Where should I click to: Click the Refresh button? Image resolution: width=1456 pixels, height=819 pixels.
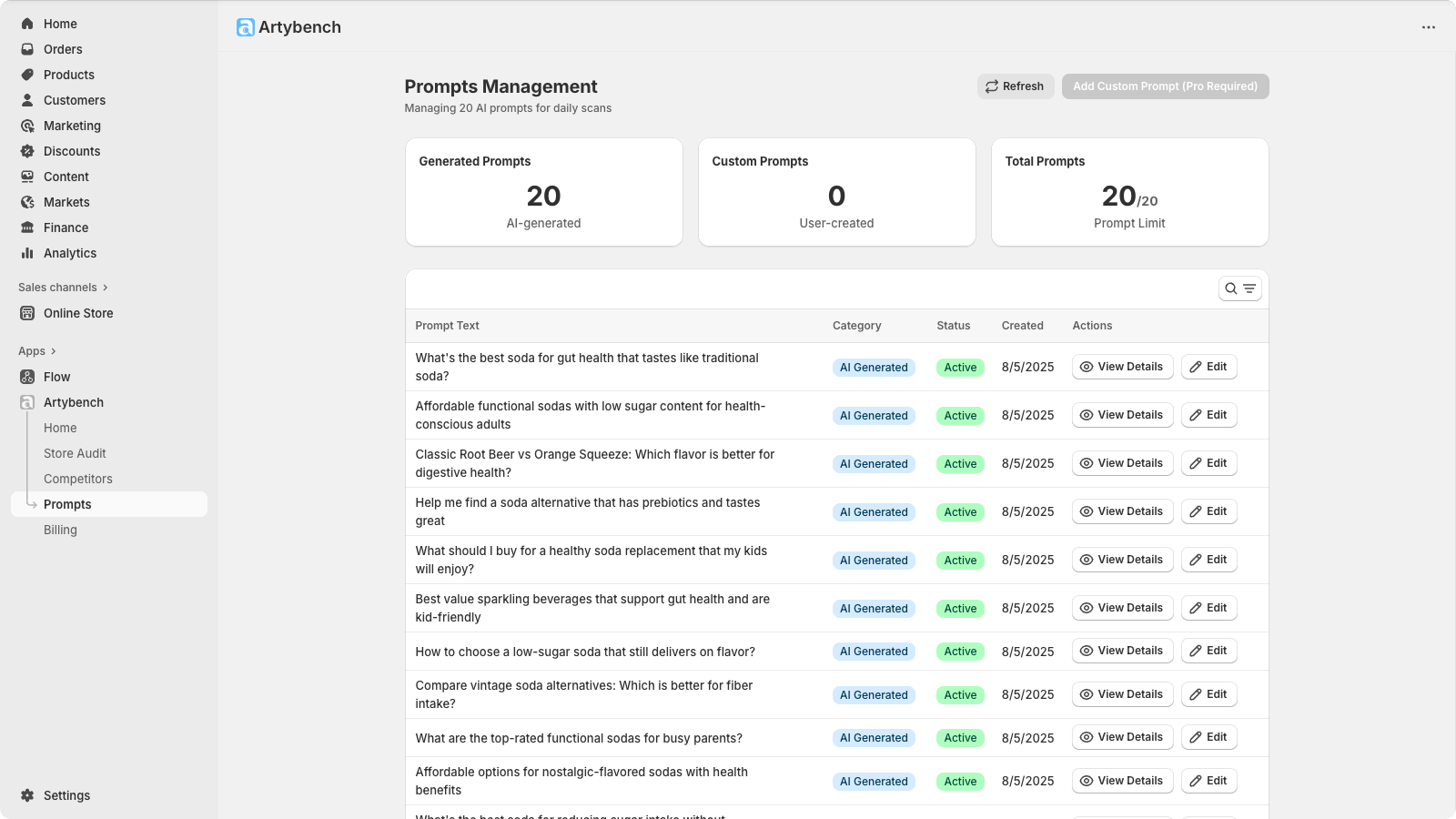pos(1015,86)
